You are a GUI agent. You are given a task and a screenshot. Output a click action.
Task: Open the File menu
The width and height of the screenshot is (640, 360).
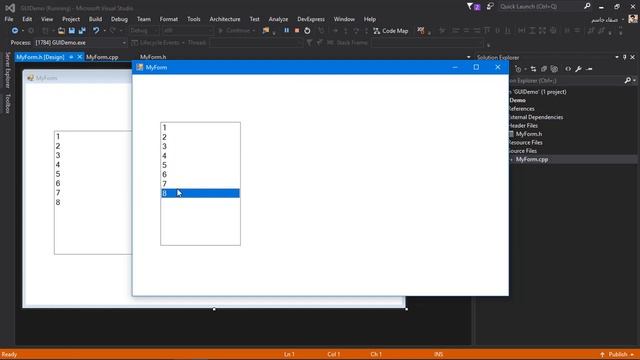(x=9, y=19)
